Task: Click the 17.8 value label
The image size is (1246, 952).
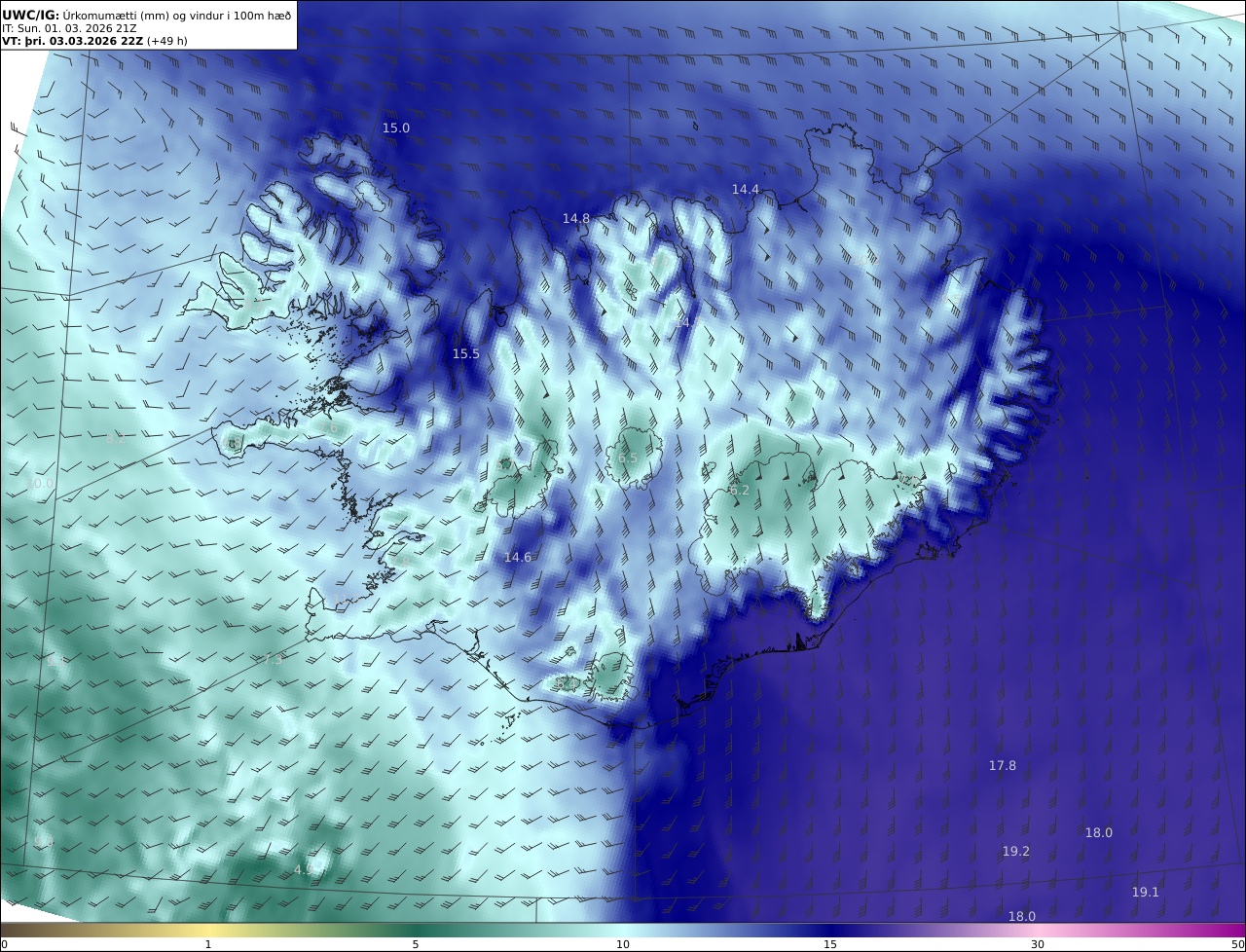Action: click(x=1002, y=765)
